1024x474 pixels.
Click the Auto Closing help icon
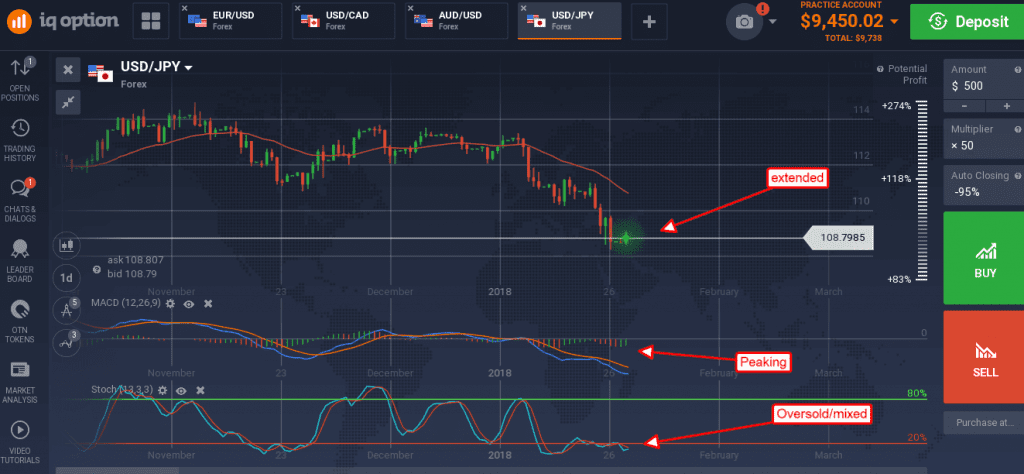pyautogui.click(x=1018, y=176)
